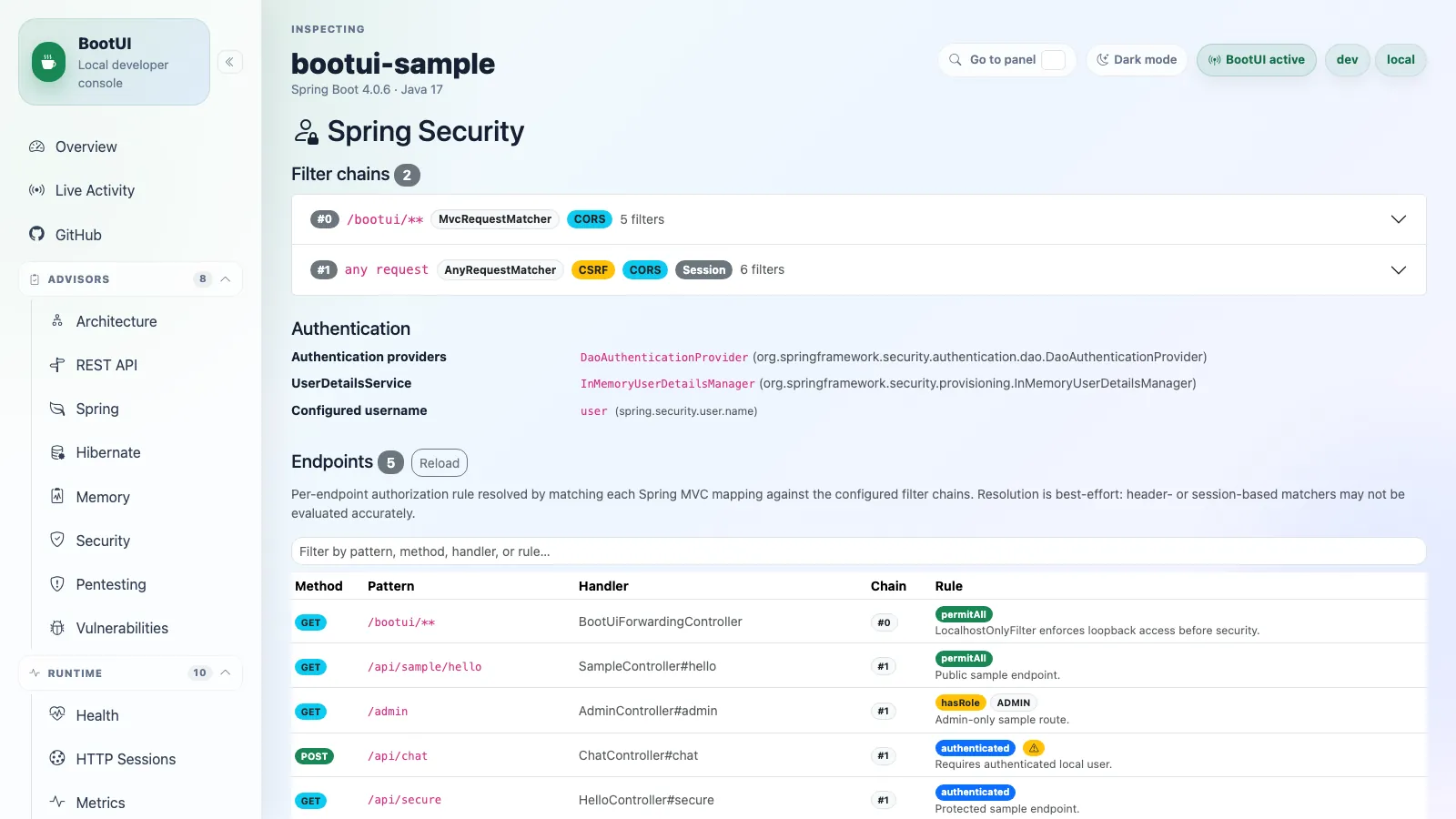
Task: Click the HTTP Sessions cookie icon
Action: click(57, 758)
